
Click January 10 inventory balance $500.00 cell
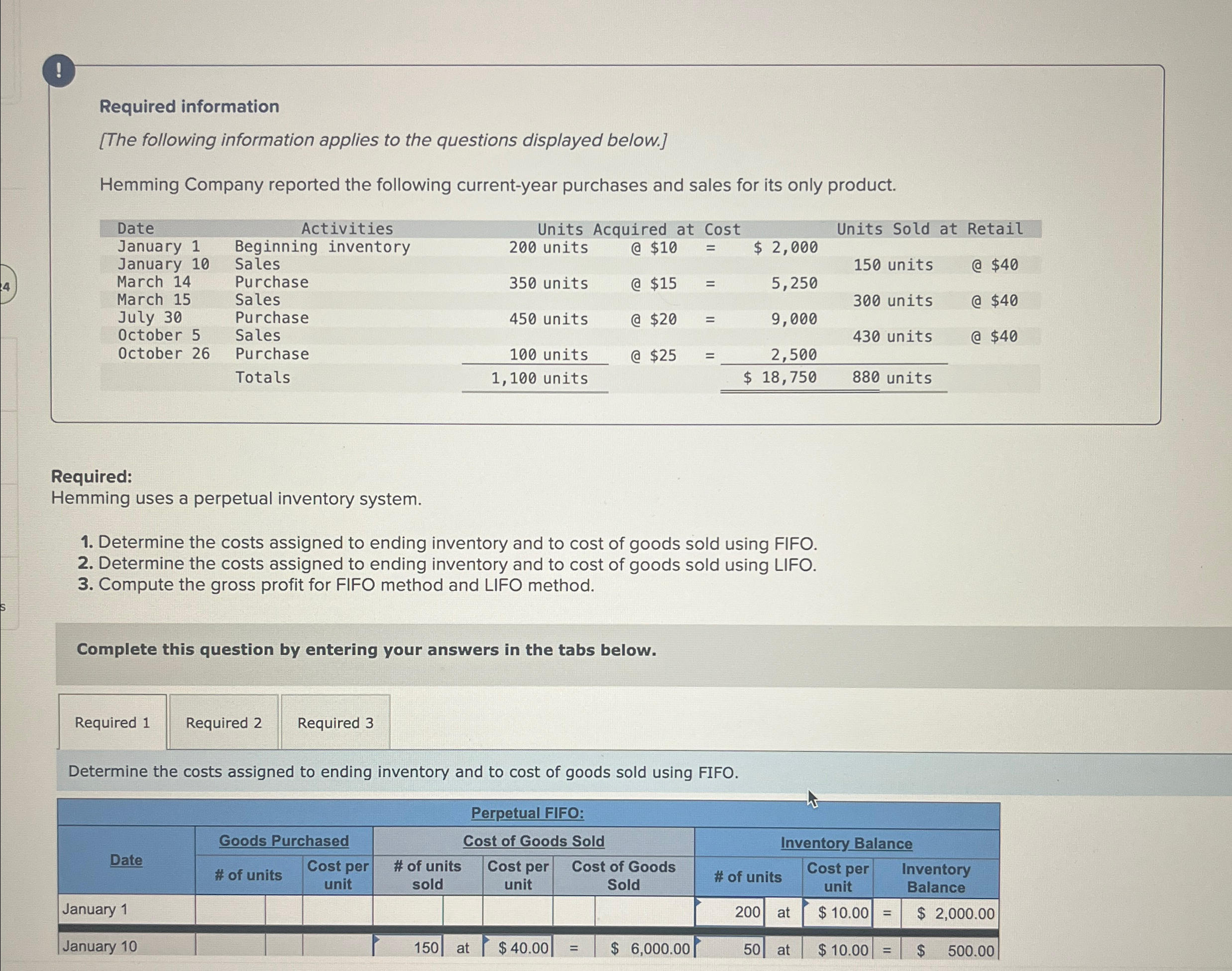coord(950,950)
